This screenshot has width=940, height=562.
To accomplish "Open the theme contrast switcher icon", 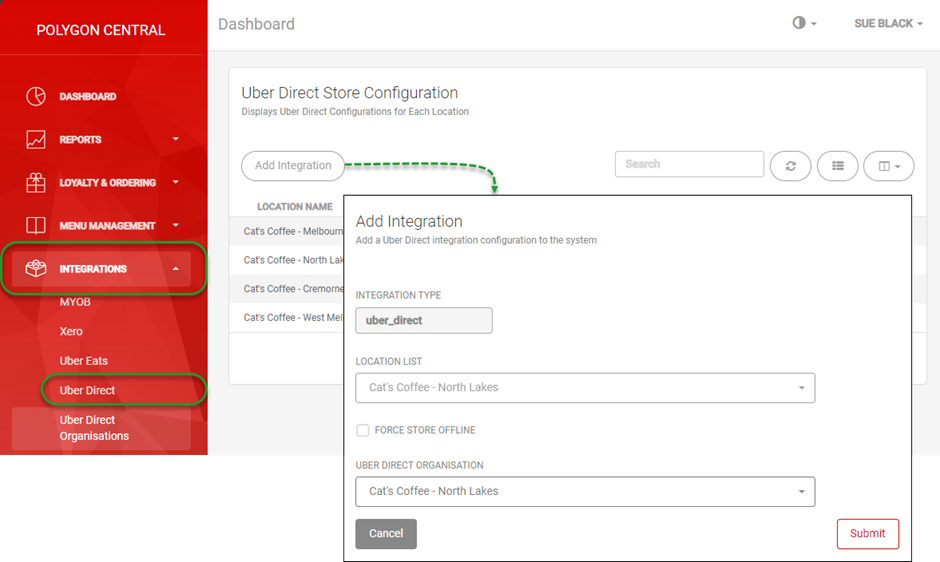I will (799, 23).
